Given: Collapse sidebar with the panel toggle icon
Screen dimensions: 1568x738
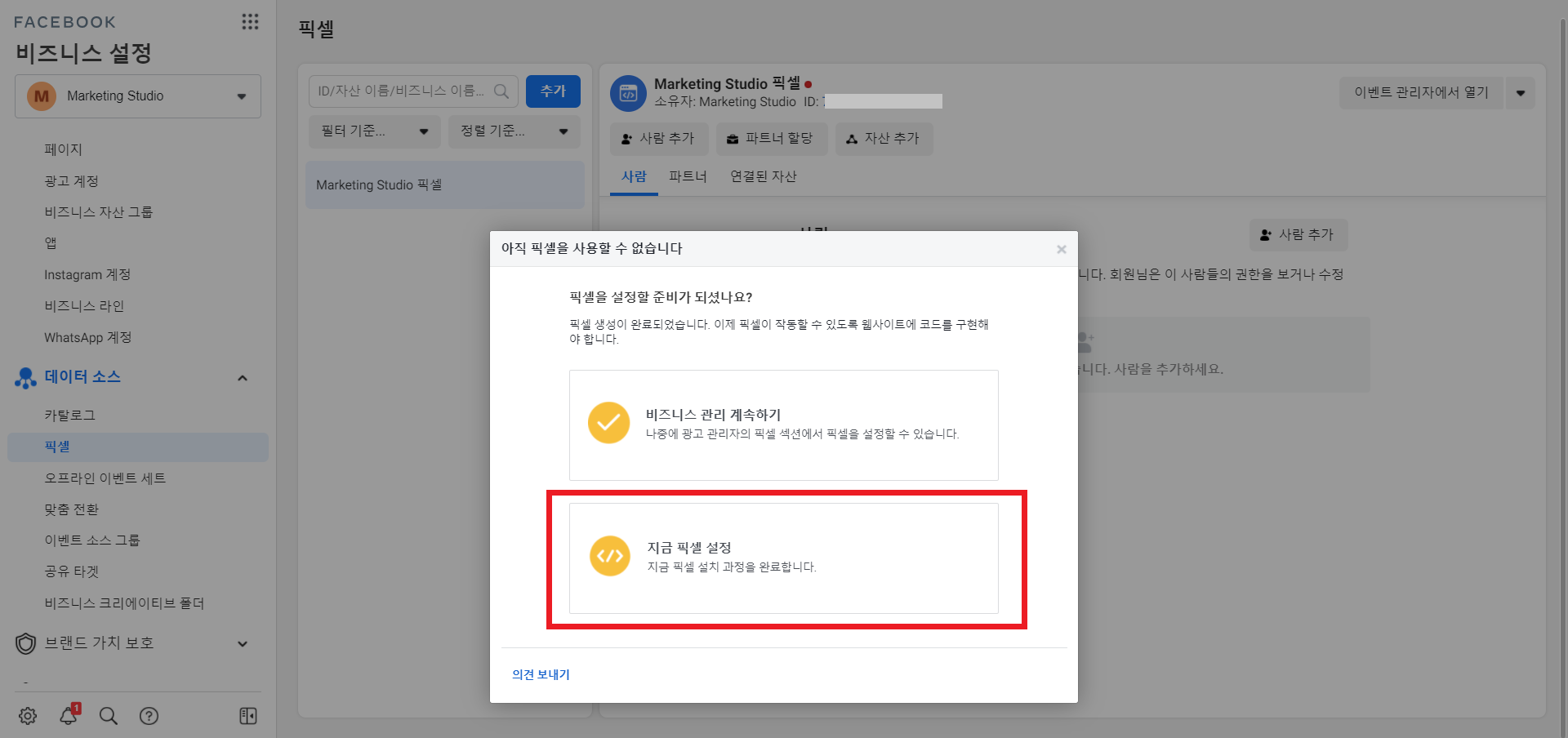Looking at the screenshot, I should click(x=248, y=716).
